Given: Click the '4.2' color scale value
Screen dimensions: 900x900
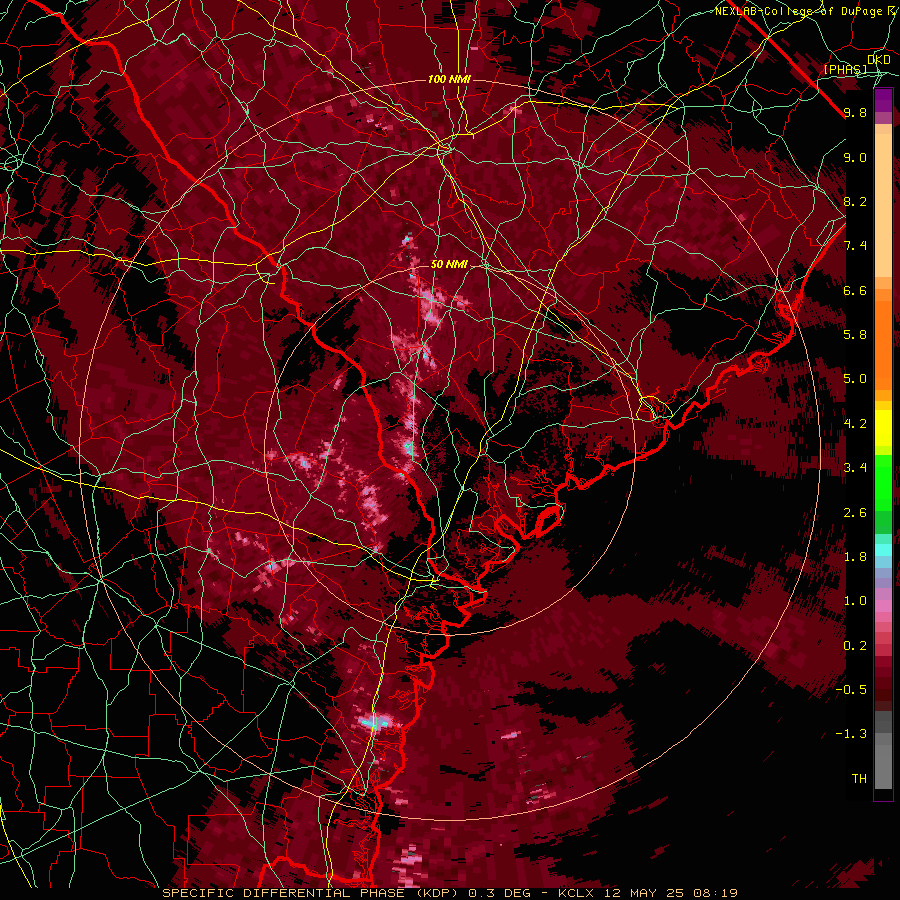Looking at the screenshot, I should coord(855,424).
